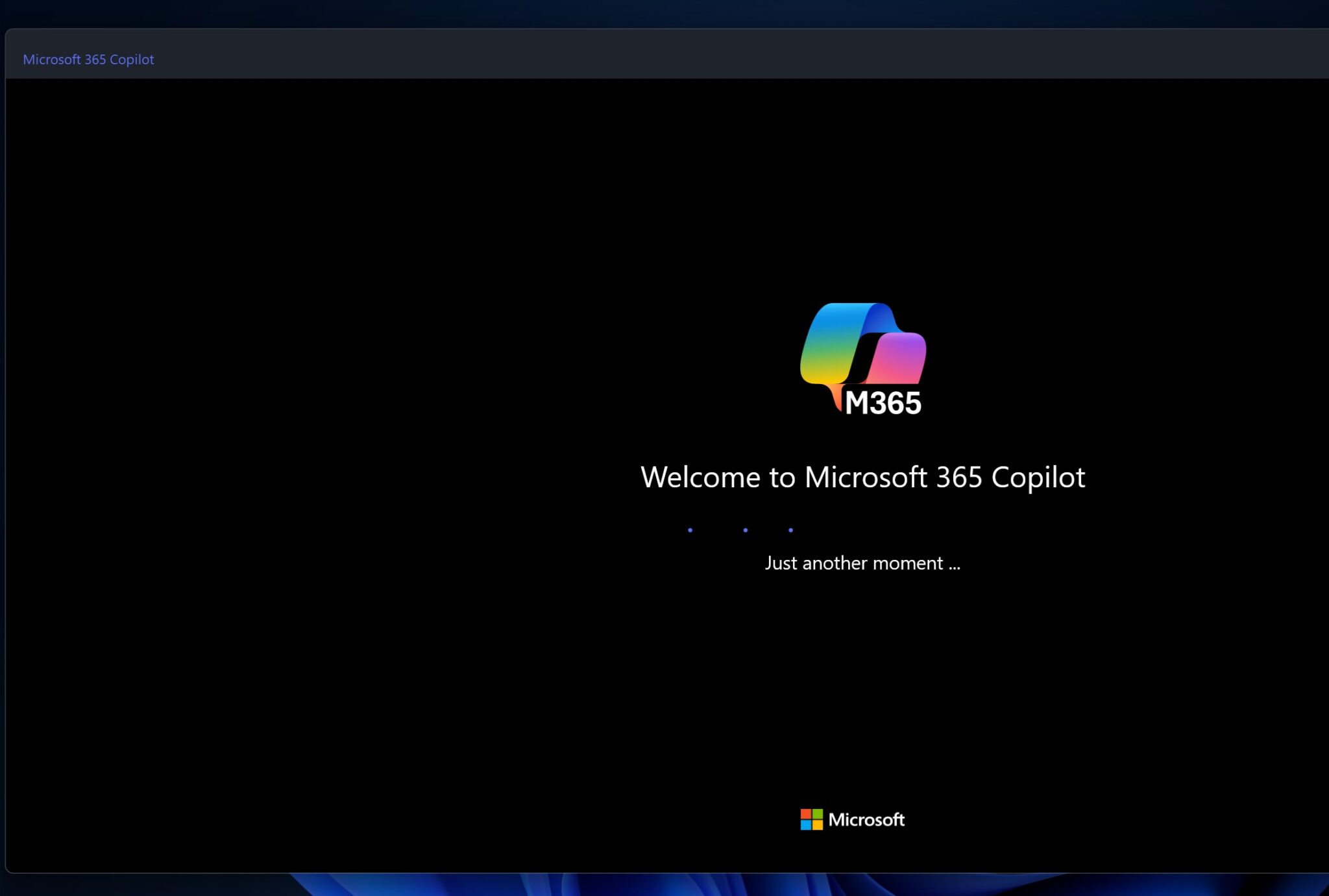Click the green square in the Microsoft logo
The image size is (1329, 896).
(818, 814)
